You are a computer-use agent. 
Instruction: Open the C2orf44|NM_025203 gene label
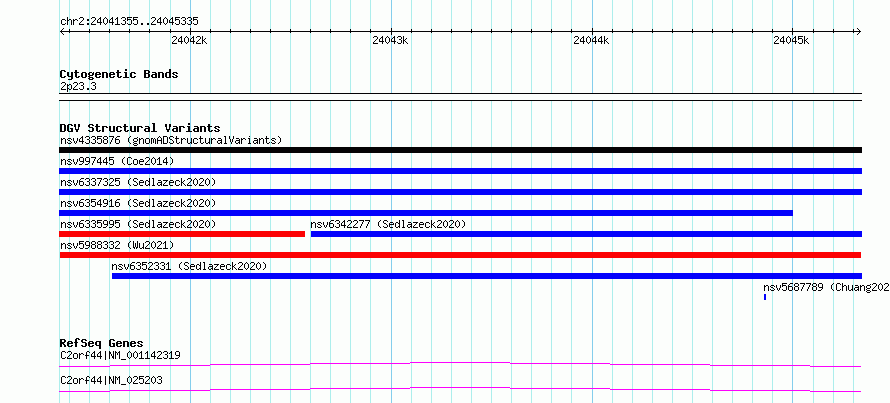[x=111, y=380]
